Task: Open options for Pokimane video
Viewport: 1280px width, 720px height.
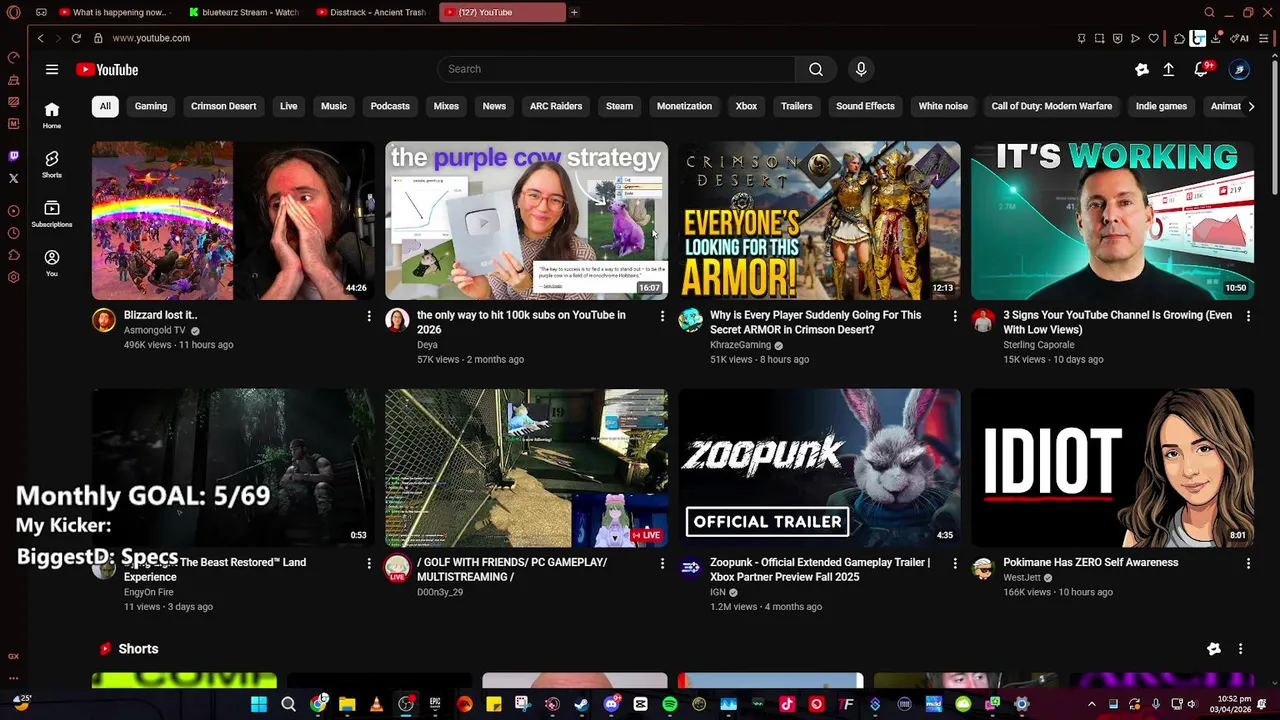Action: click(1248, 563)
